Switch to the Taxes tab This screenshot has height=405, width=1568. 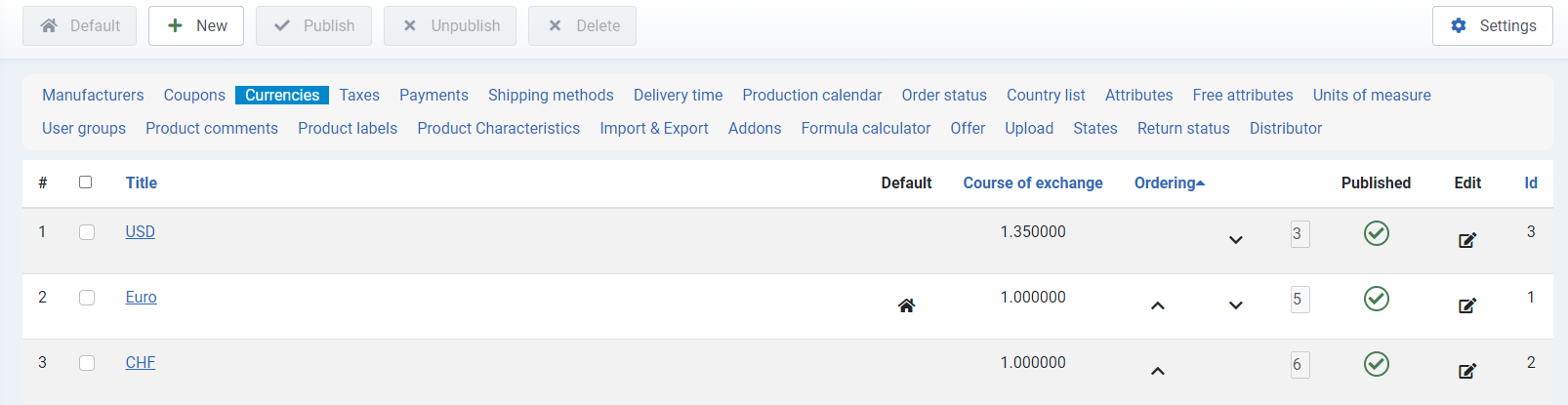(x=359, y=95)
